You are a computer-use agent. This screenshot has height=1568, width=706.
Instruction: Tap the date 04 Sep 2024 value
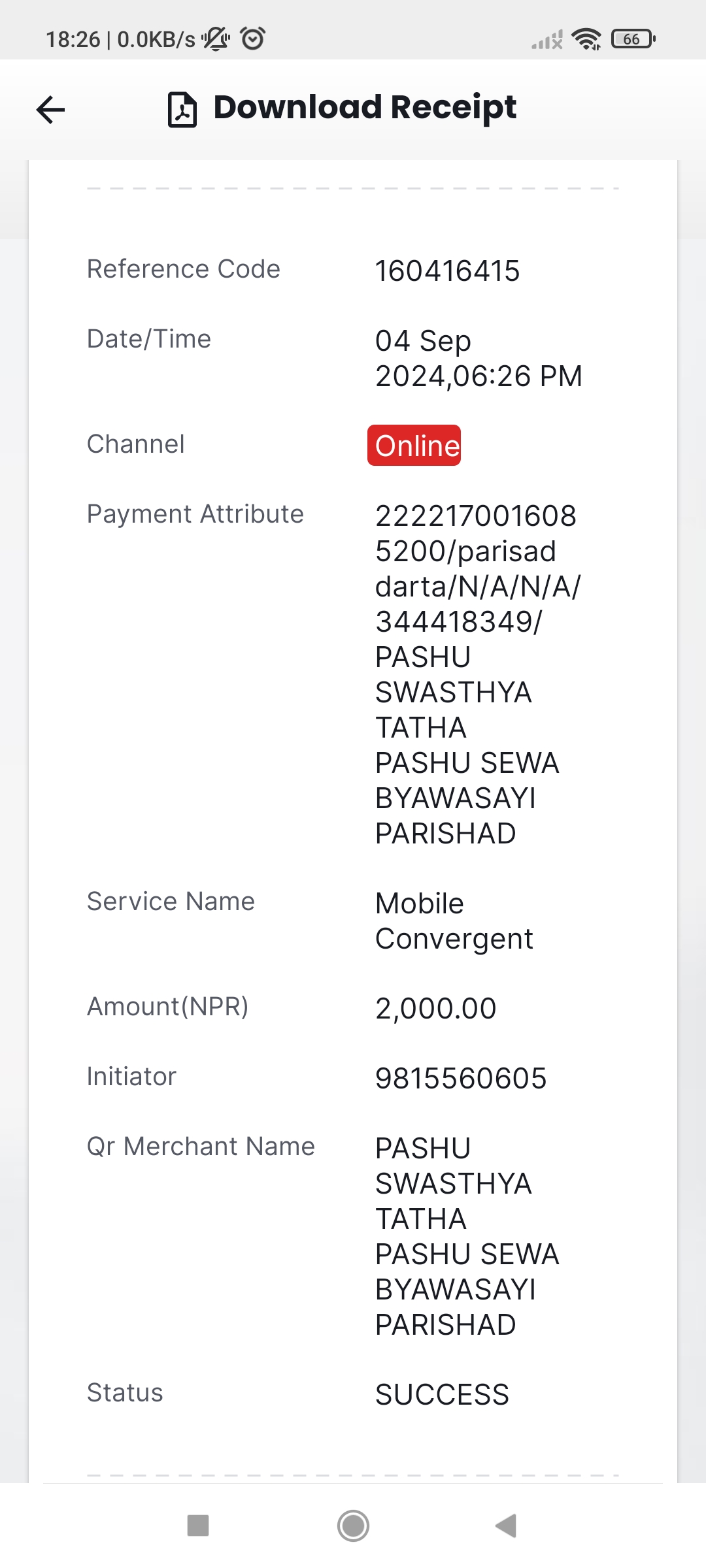[x=479, y=358]
